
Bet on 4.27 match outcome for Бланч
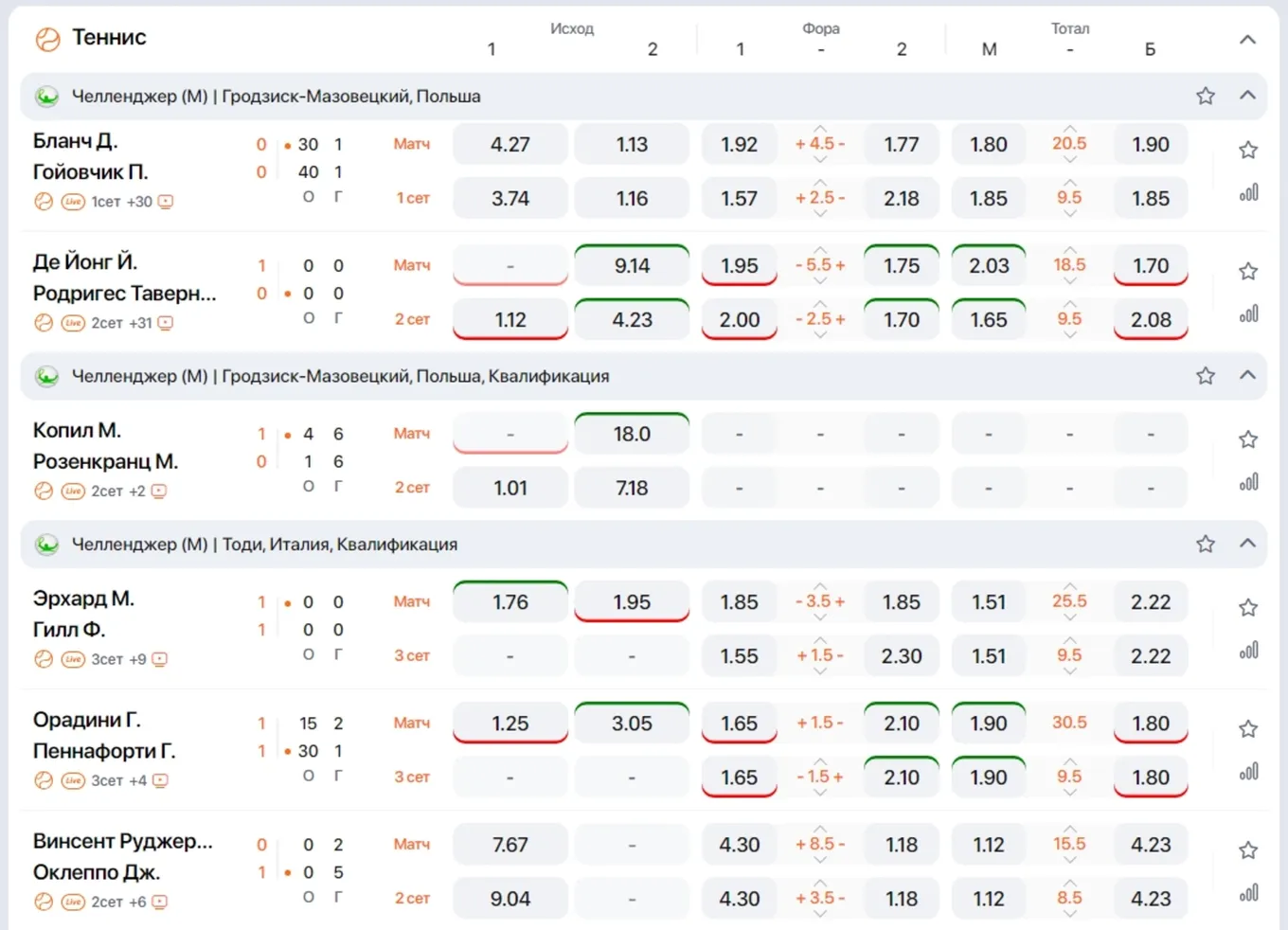click(x=510, y=145)
